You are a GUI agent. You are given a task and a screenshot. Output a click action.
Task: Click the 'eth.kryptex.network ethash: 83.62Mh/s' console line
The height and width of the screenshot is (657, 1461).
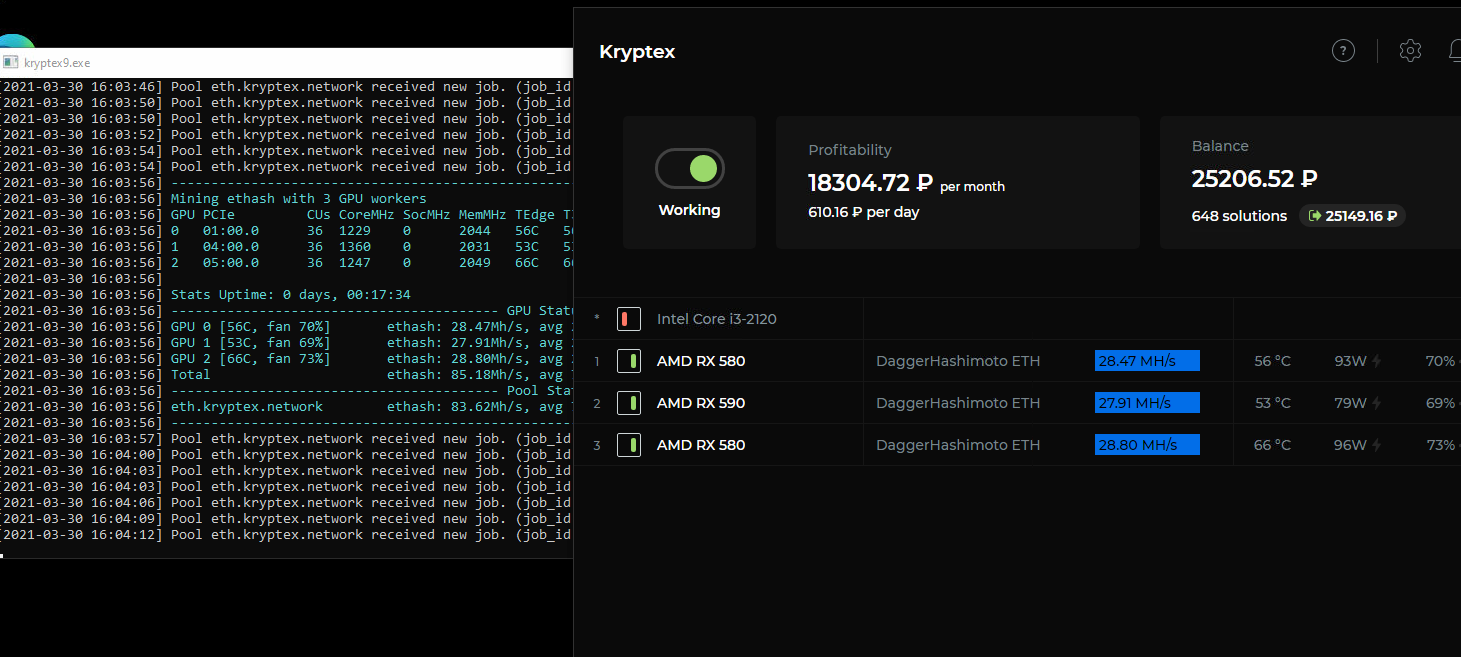[286, 407]
